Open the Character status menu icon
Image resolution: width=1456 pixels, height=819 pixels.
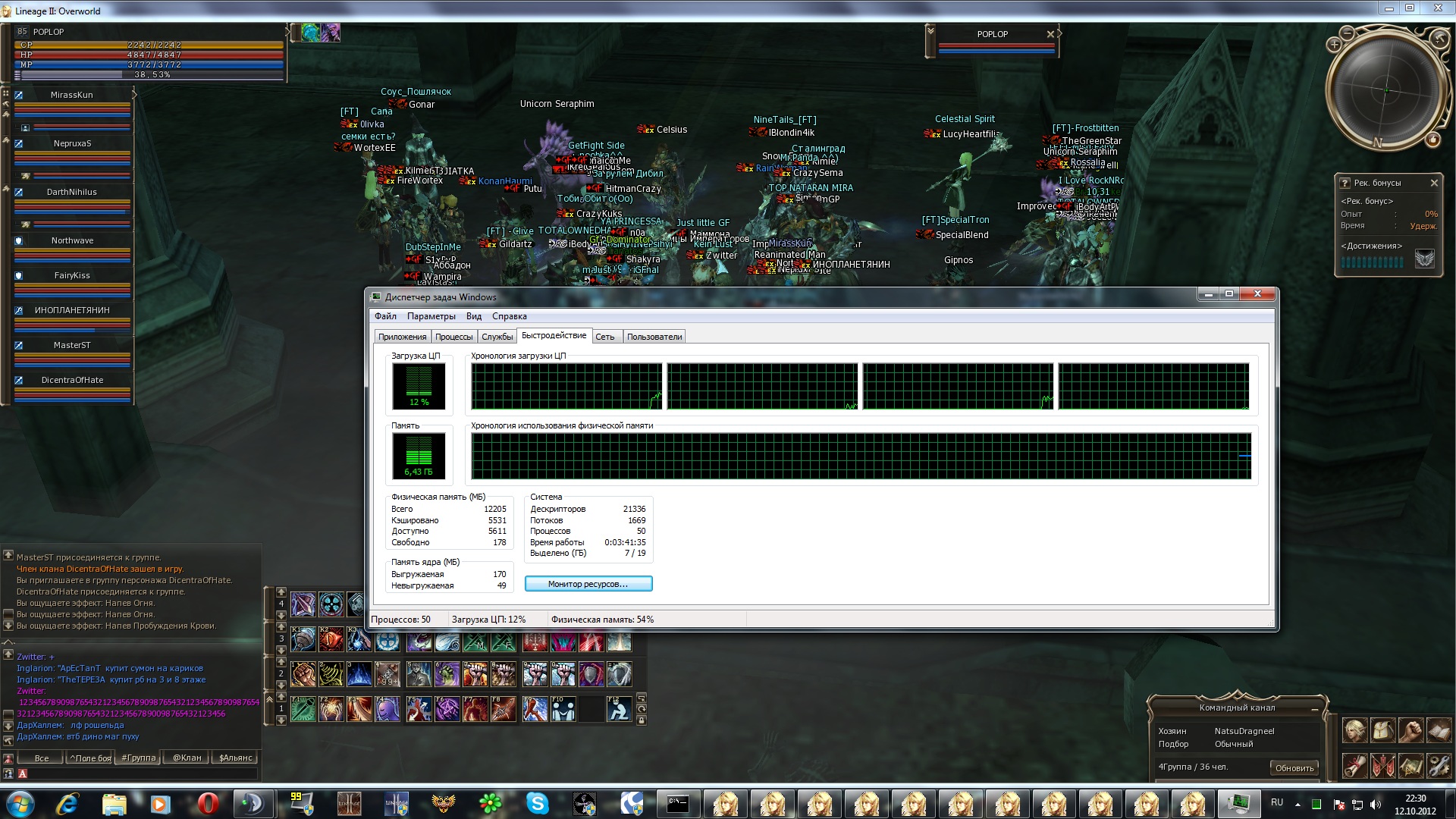click(1355, 730)
